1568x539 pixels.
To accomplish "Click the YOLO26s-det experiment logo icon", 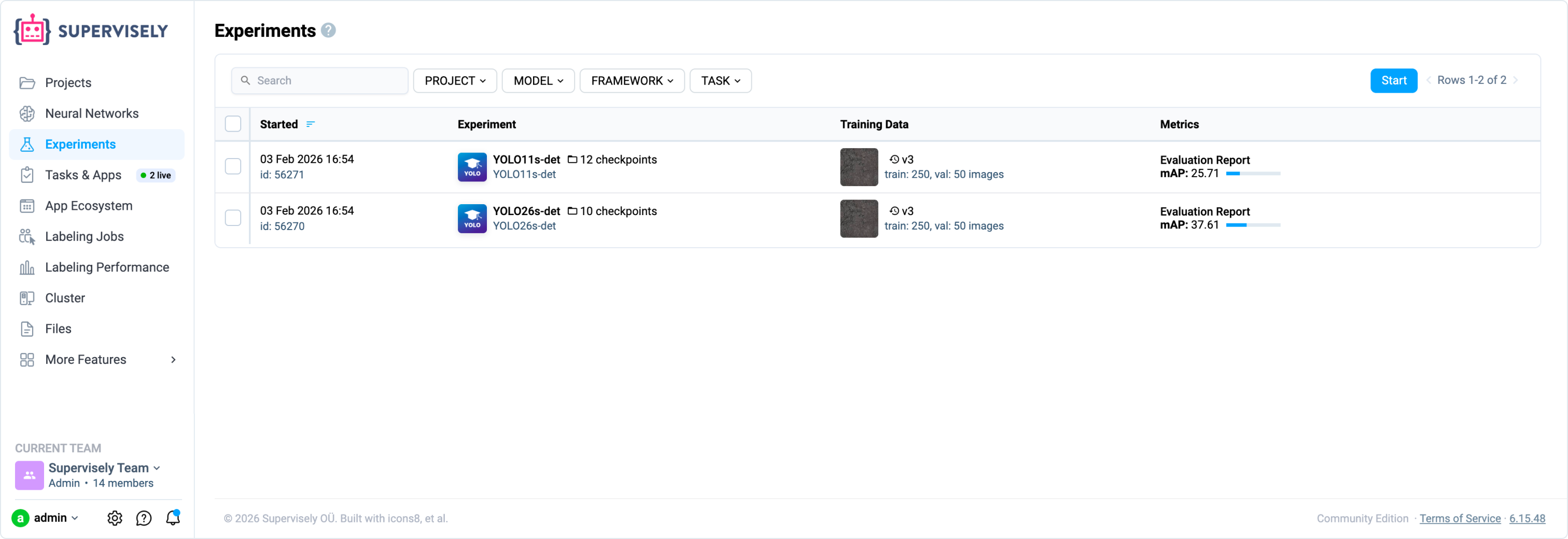I will (472, 218).
